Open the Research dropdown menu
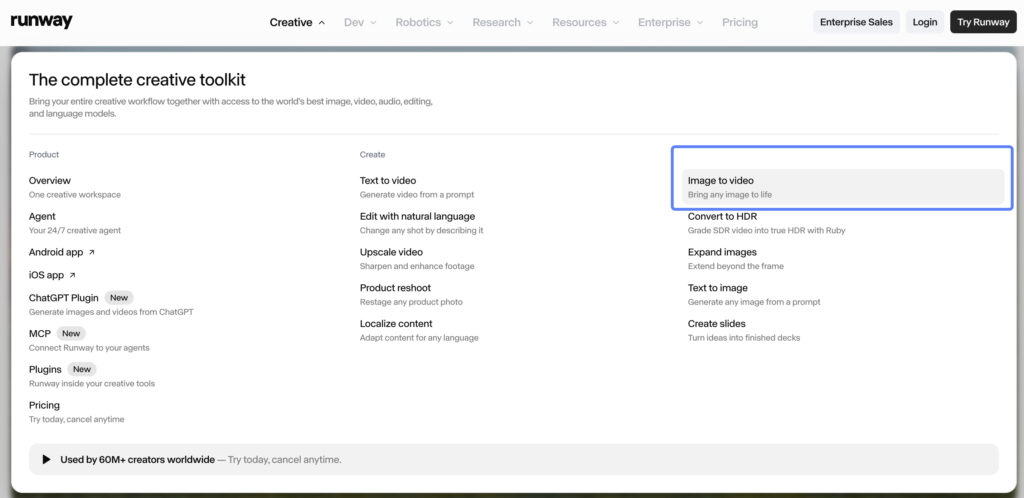Screen dimensions: 1024x498 click(x=503, y=22)
